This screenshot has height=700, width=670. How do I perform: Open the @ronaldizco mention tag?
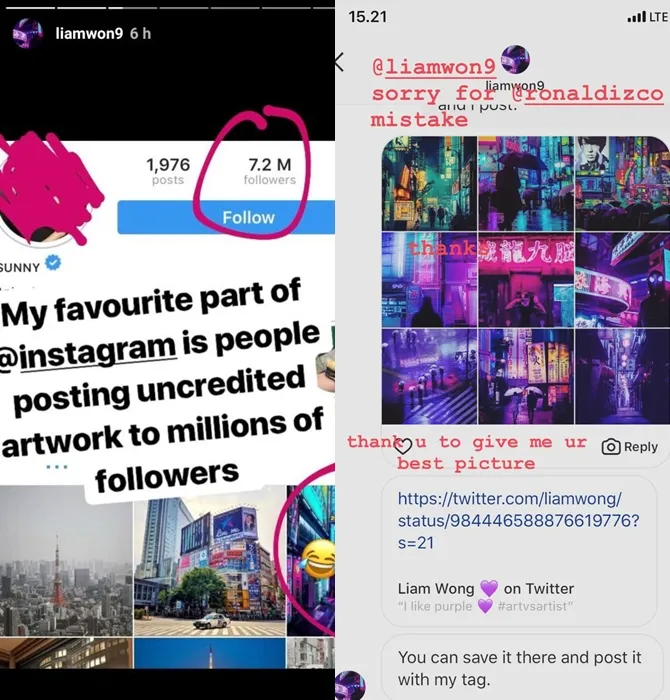(x=594, y=94)
